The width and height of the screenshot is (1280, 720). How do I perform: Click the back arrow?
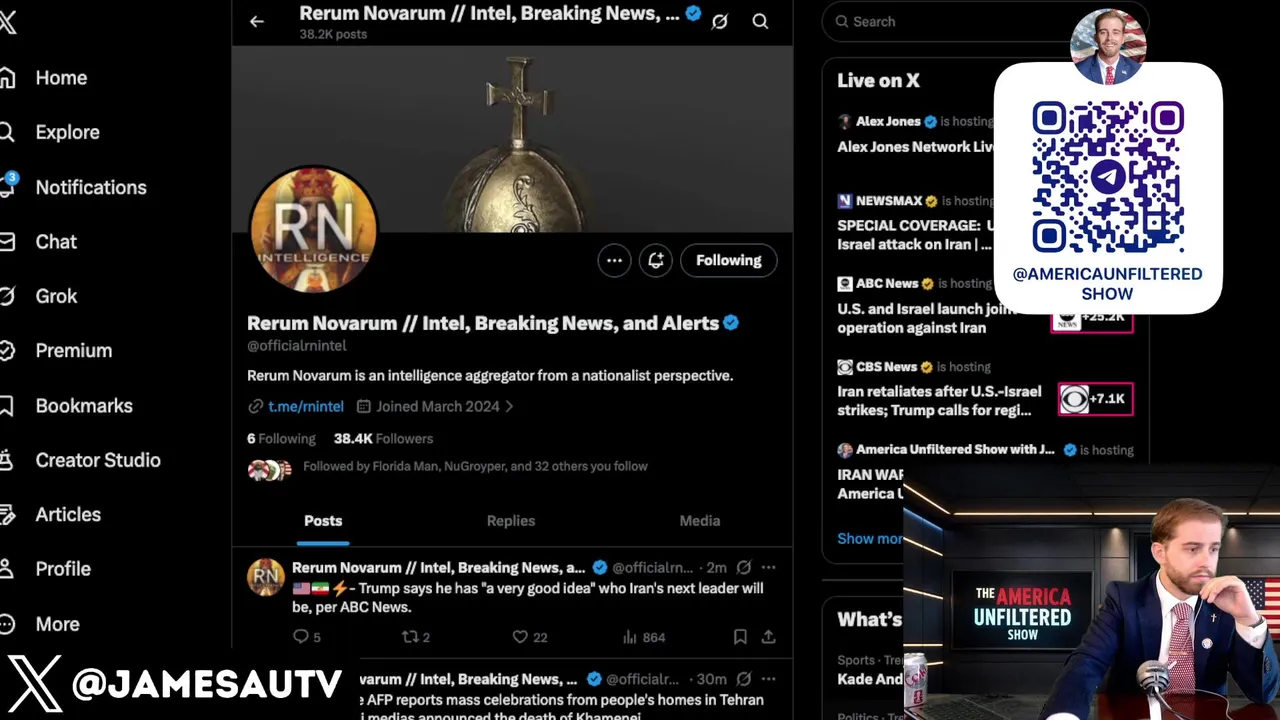click(257, 21)
